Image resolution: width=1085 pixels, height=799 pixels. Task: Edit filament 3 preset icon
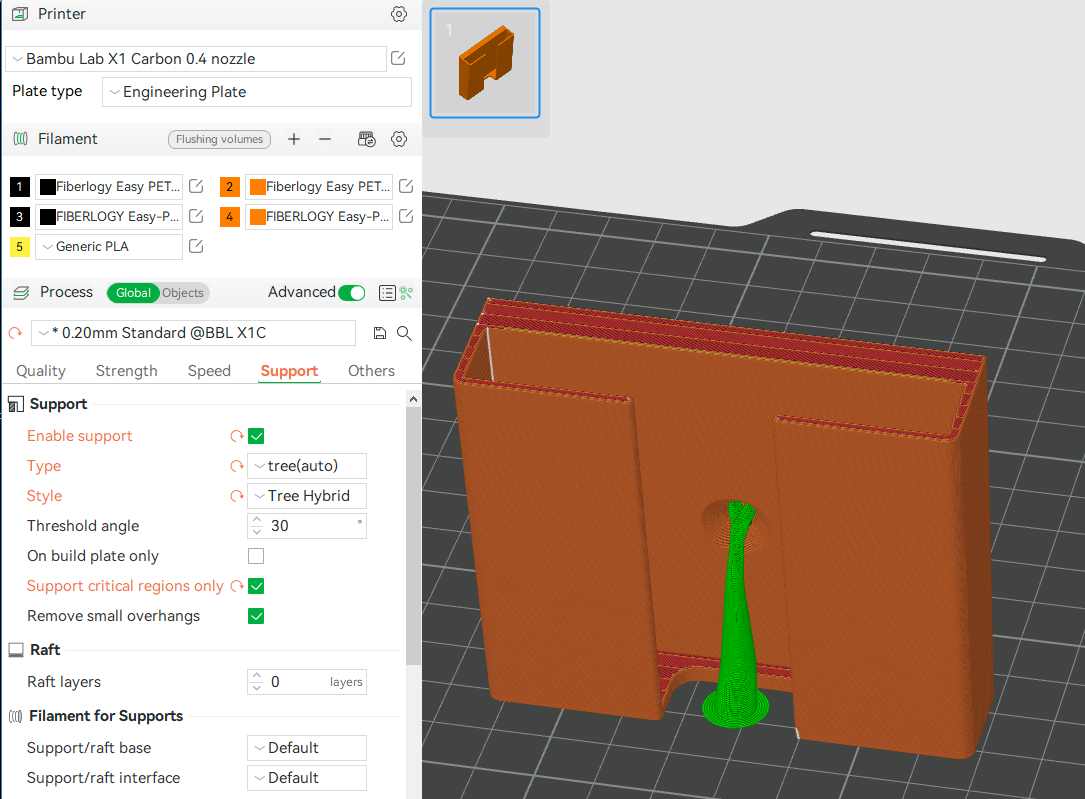pyautogui.click(x=197, y=216)
